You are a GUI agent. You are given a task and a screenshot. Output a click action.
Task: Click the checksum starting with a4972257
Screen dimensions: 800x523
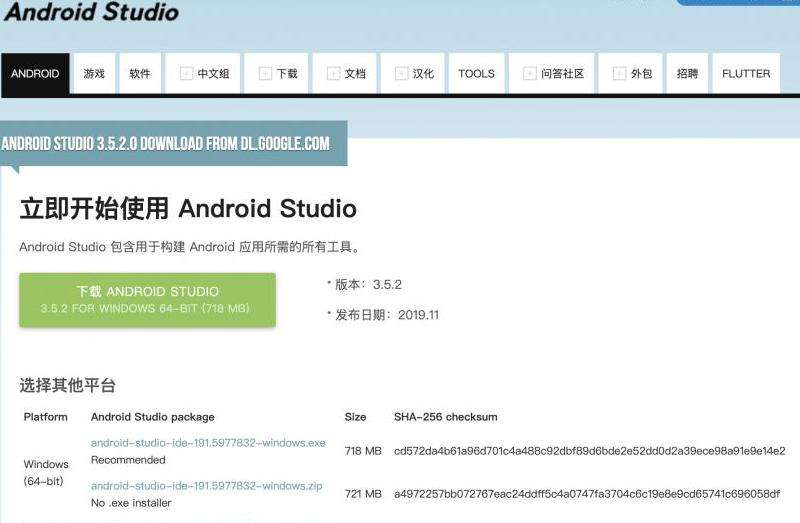pos(587,494)
